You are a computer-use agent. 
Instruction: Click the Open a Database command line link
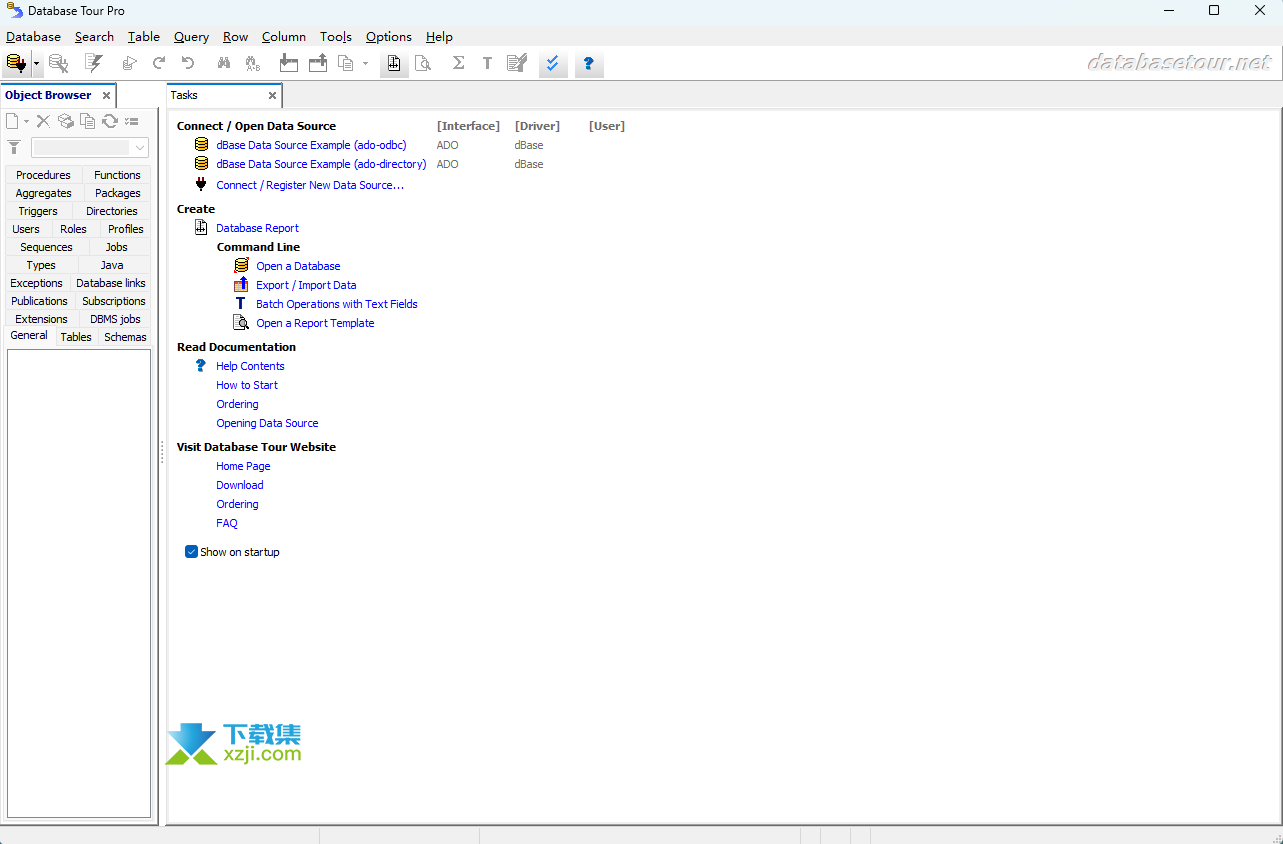click(298, 266)
